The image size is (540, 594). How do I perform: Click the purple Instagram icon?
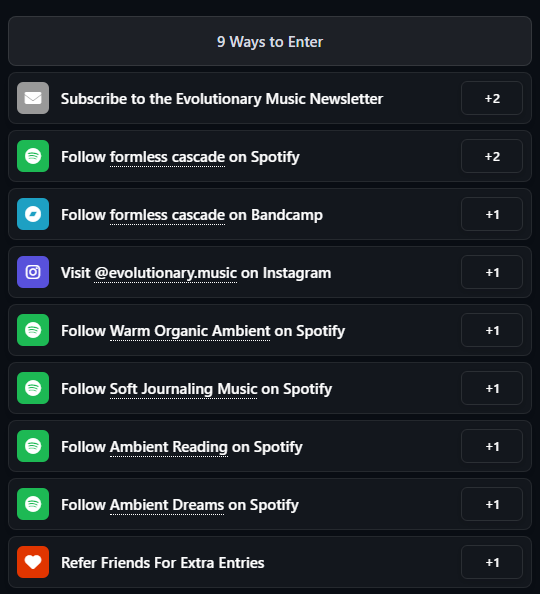(33, 272)
